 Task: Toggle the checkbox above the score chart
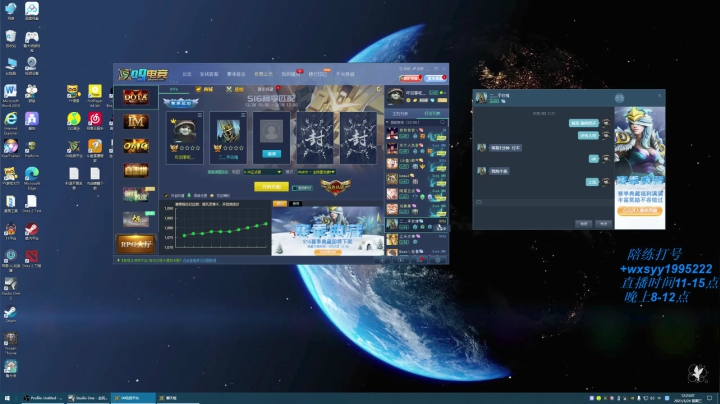tap(167, 196)
